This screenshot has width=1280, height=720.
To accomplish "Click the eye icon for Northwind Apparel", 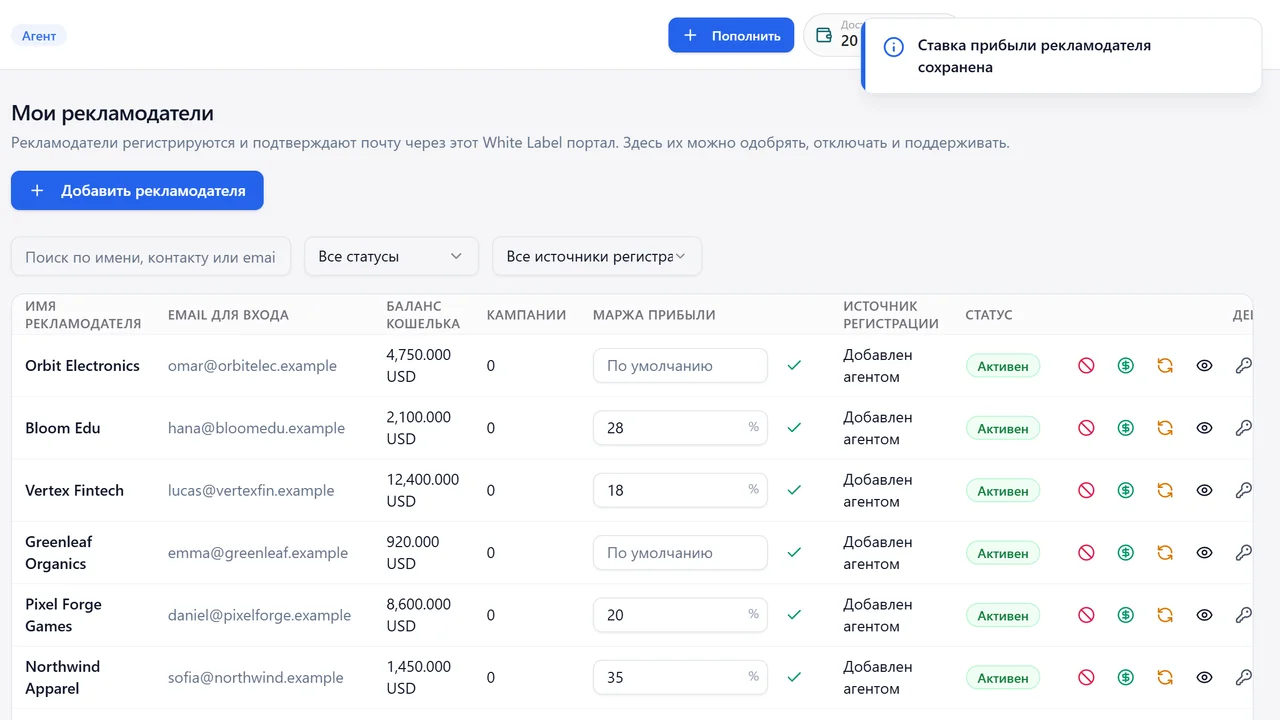I will [x=1205, y=678].
